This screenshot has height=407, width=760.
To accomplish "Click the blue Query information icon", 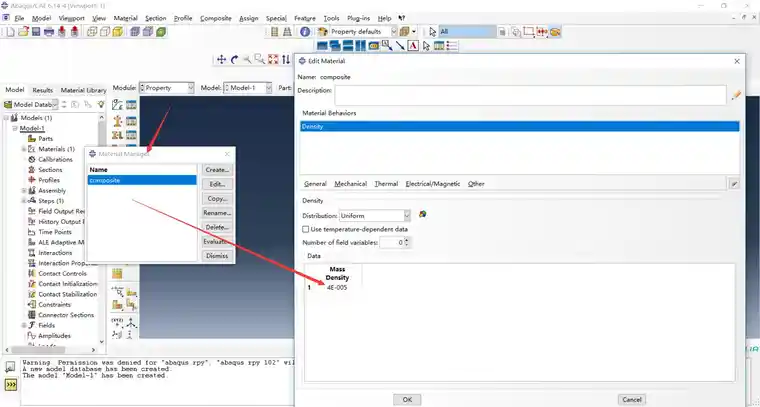I will 305,32.
